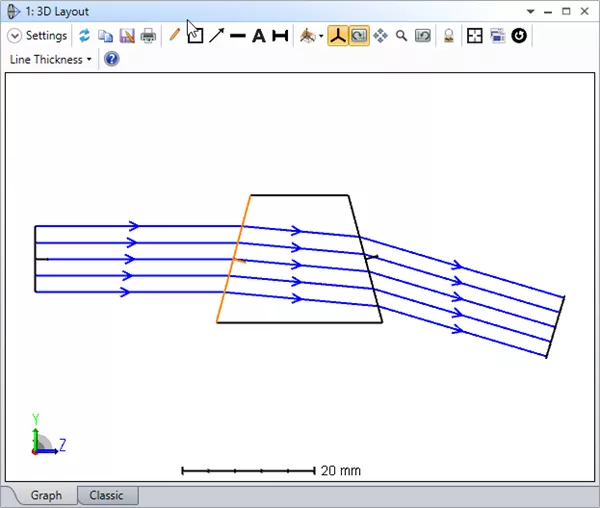Click the YZ axis orientation indicator
Screen dimensions: 600x508
(48, 435)
